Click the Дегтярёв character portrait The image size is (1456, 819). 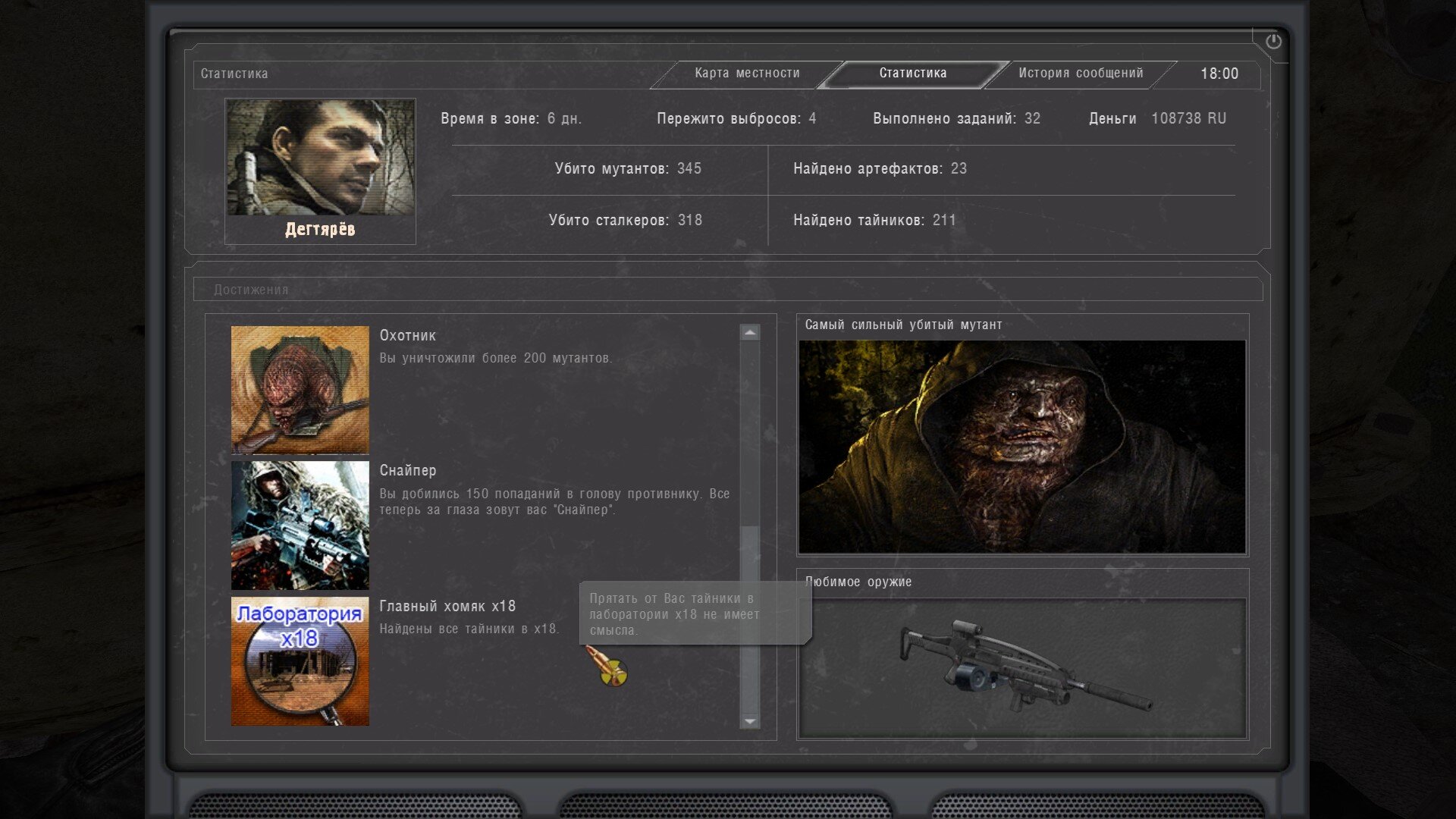(320, 158)
